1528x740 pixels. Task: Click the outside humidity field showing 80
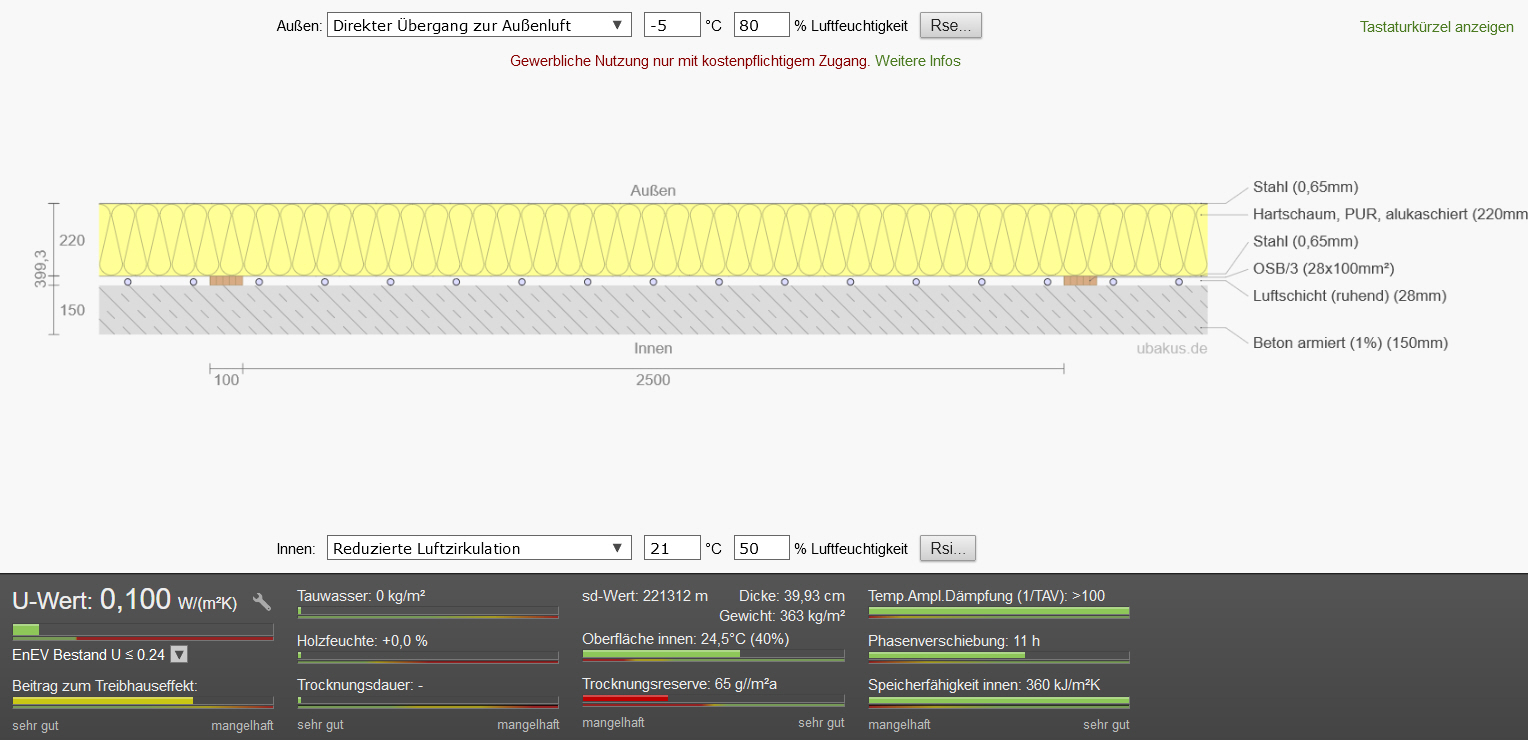tap(761, 26)
